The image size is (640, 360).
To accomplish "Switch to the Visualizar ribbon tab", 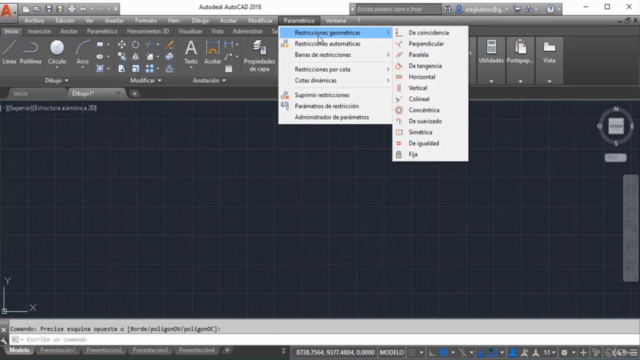I will pos(190,31).
